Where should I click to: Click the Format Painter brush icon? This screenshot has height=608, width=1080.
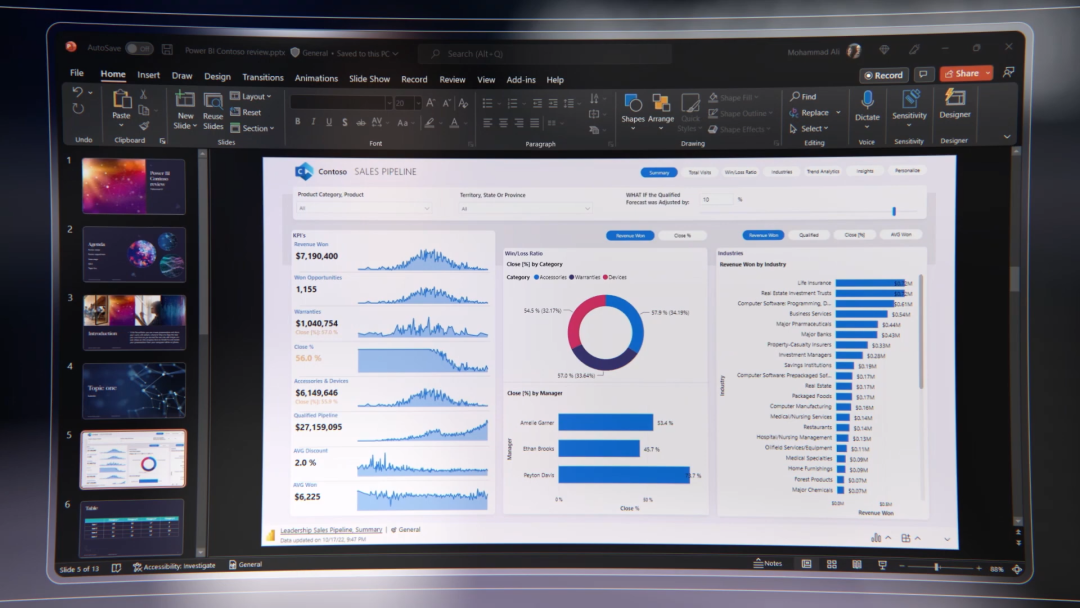point(144,126)
